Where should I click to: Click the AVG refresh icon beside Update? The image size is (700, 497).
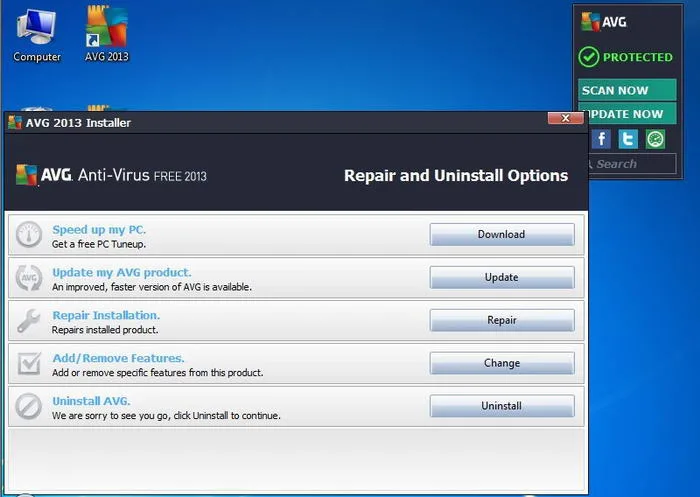[x=29, y=277]
